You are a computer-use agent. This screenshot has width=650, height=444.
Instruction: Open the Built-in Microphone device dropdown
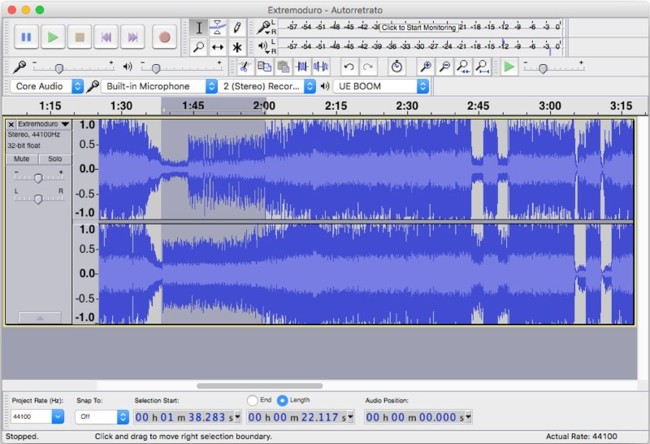click(159, 86)
